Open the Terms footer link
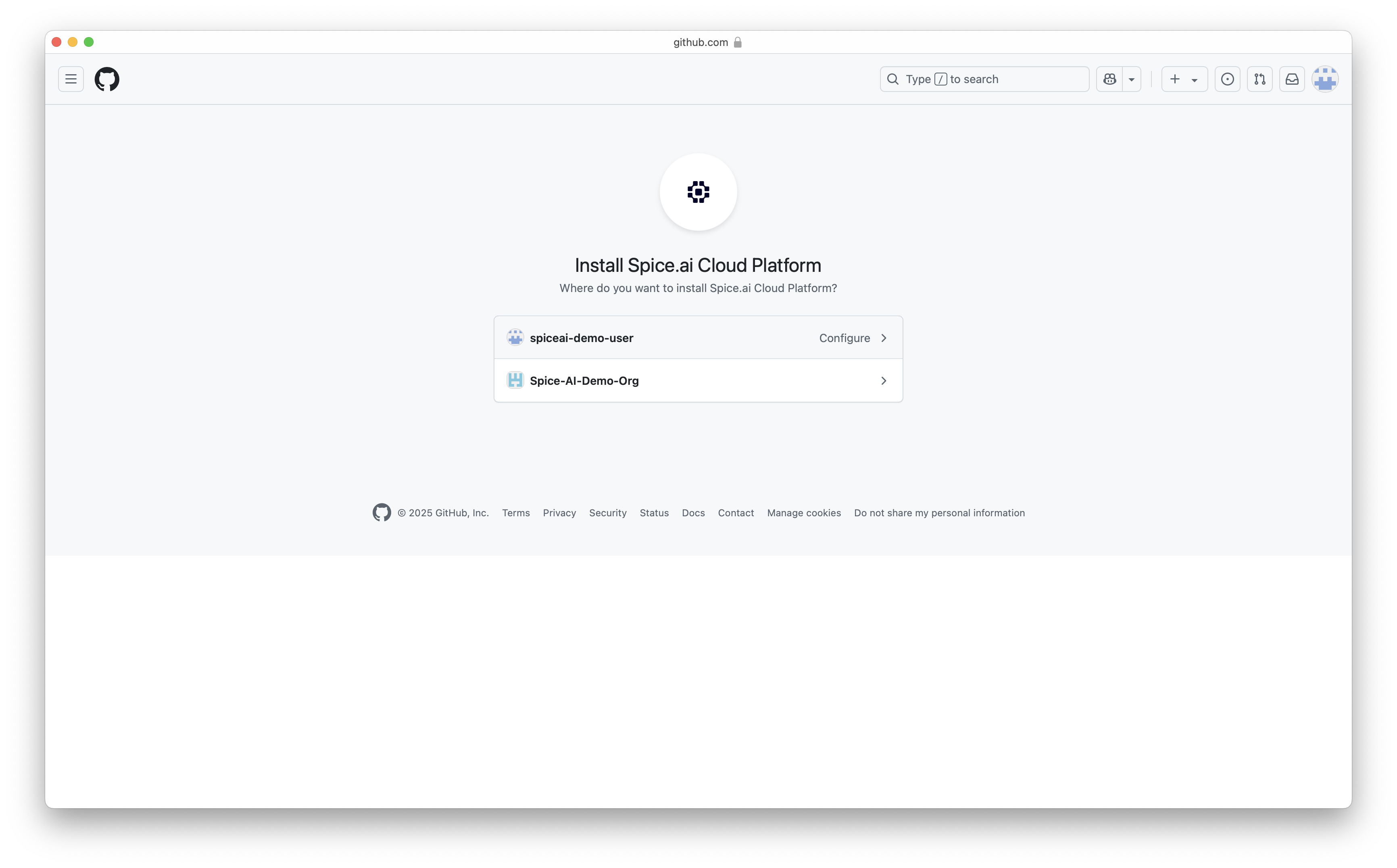 tap(515, 513)
